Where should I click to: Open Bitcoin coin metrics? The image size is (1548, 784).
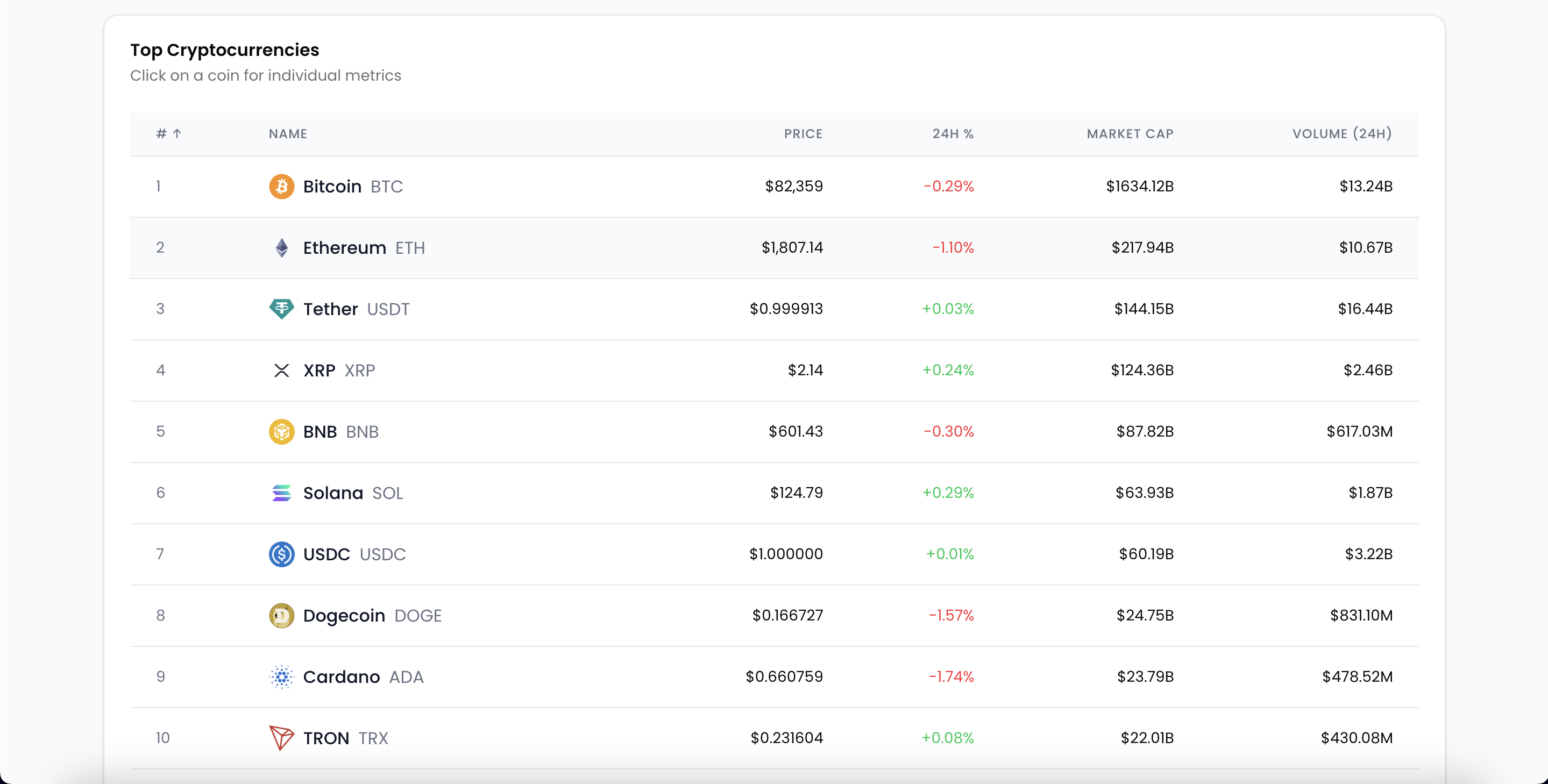tap(332, 186)
